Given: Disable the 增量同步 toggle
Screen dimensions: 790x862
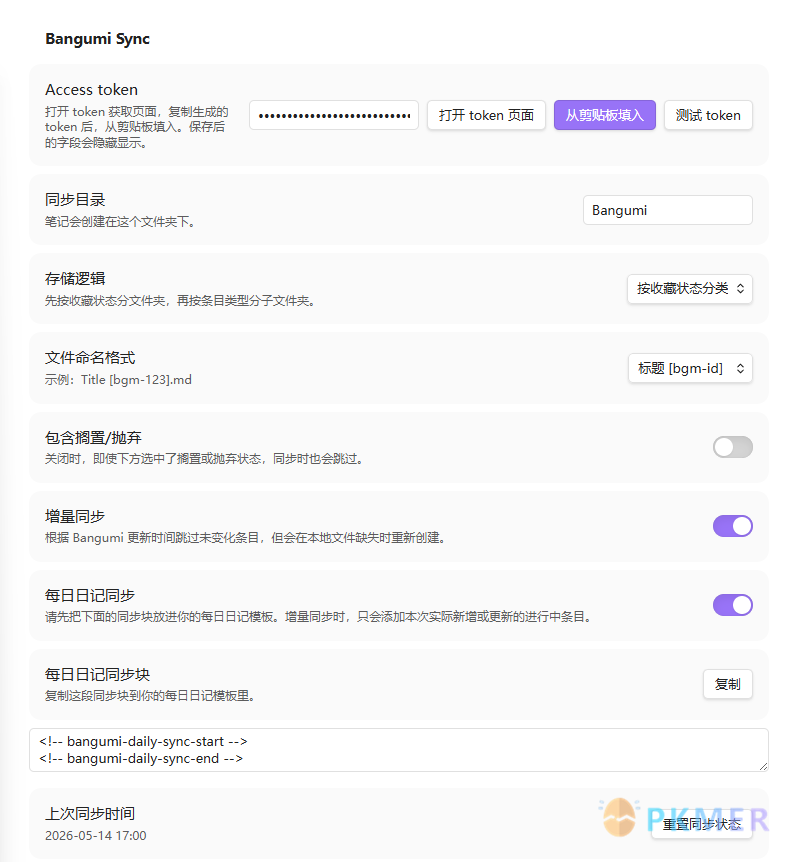Looking at the screenshot, I should [x=732, y=526].
